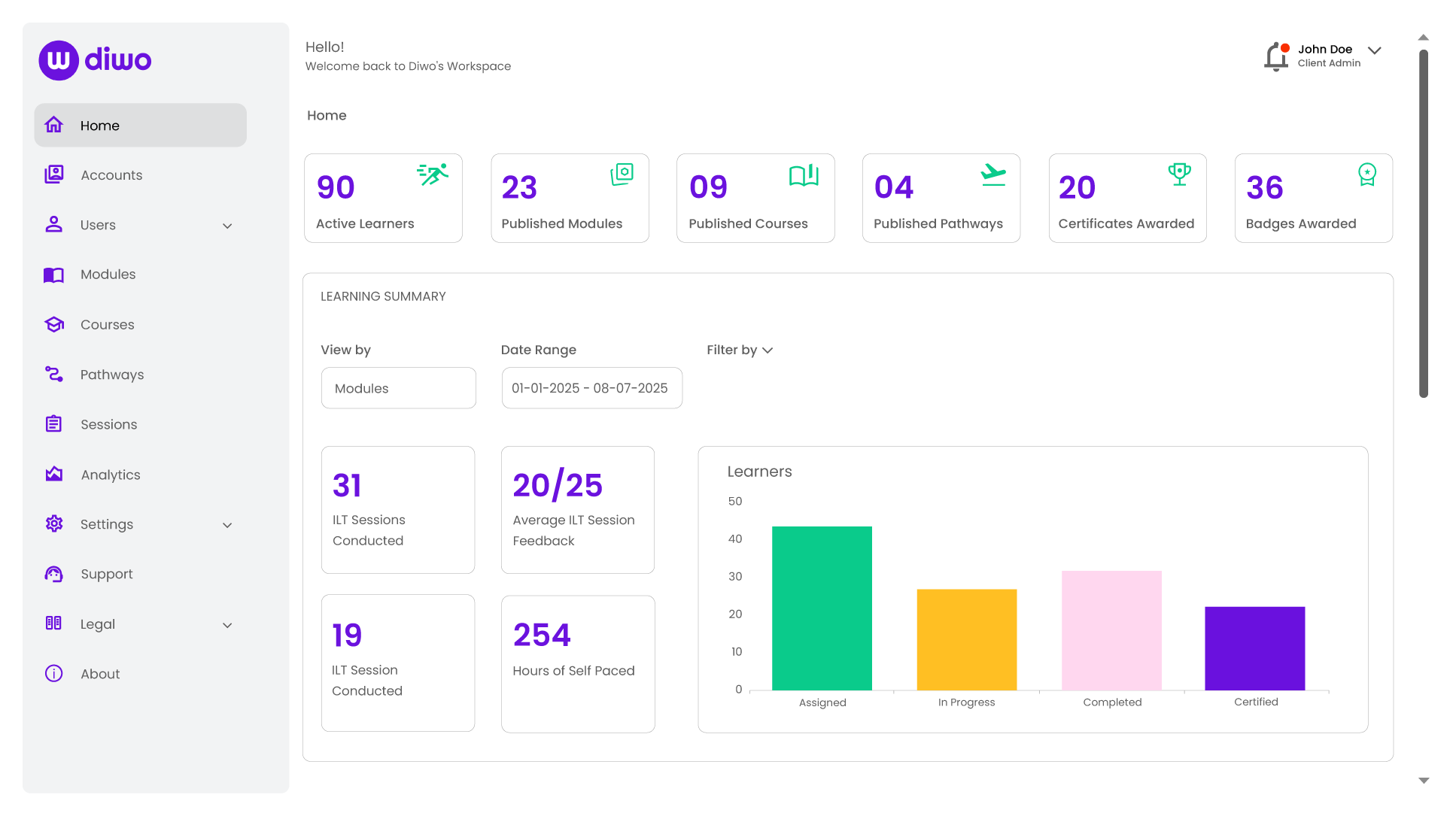Click the Published Courses open-book icon

point(804,174)
